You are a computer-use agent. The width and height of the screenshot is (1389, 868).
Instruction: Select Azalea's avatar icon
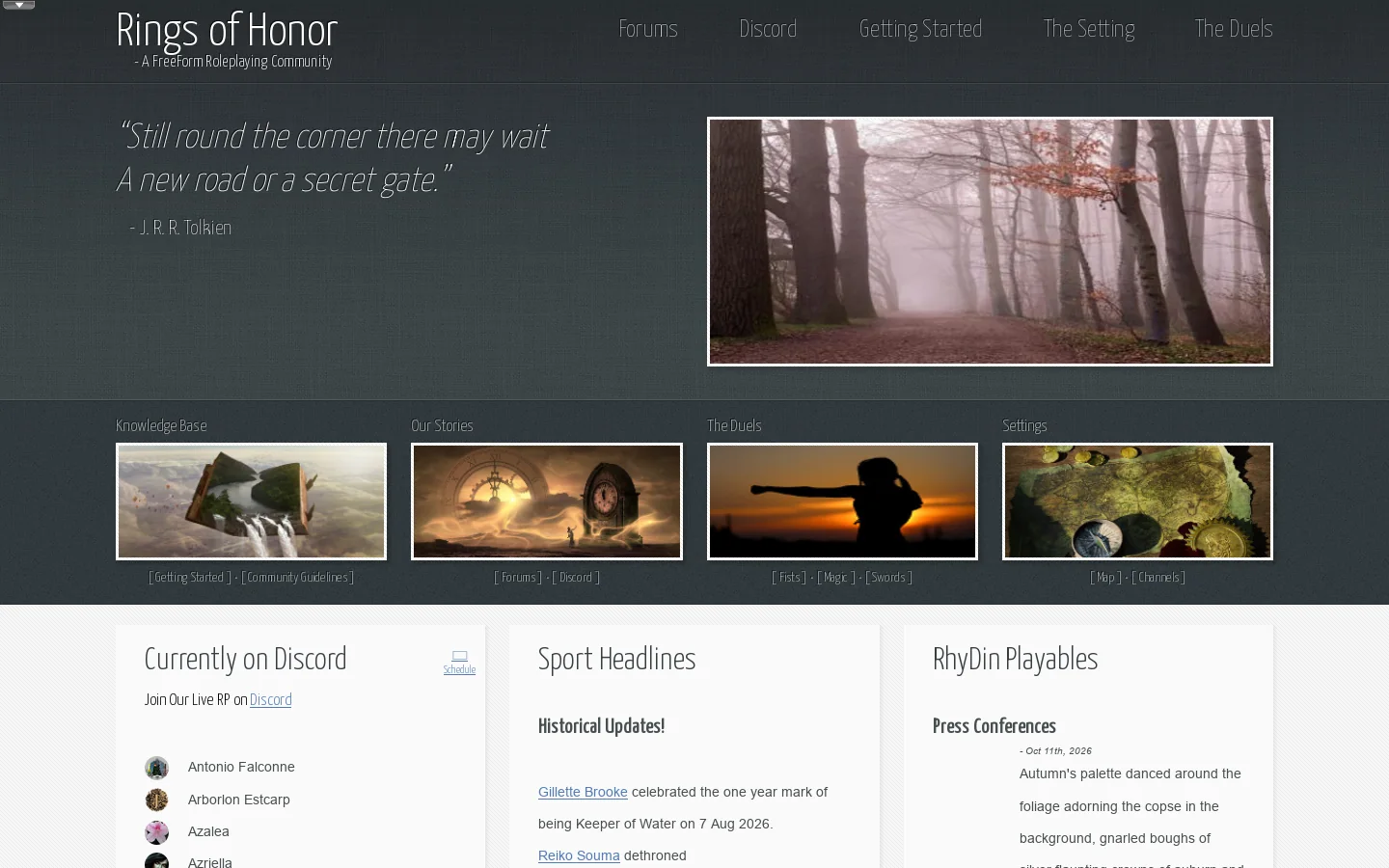coord(156,832)
